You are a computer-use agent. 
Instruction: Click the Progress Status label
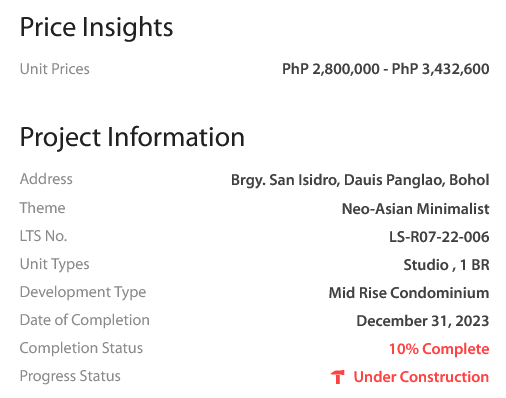click(x=70, y=376)
